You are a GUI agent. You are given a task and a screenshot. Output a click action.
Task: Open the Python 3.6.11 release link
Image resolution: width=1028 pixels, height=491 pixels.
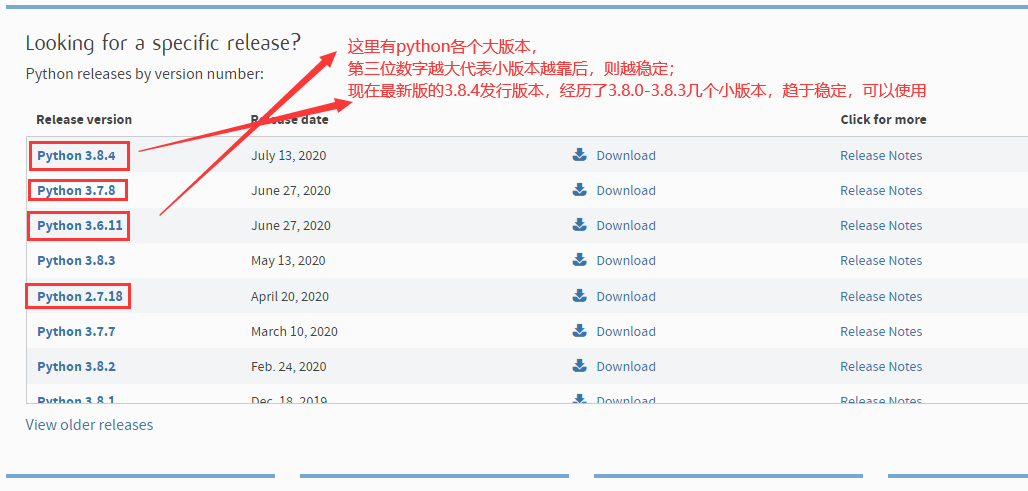tap(80, 226)
